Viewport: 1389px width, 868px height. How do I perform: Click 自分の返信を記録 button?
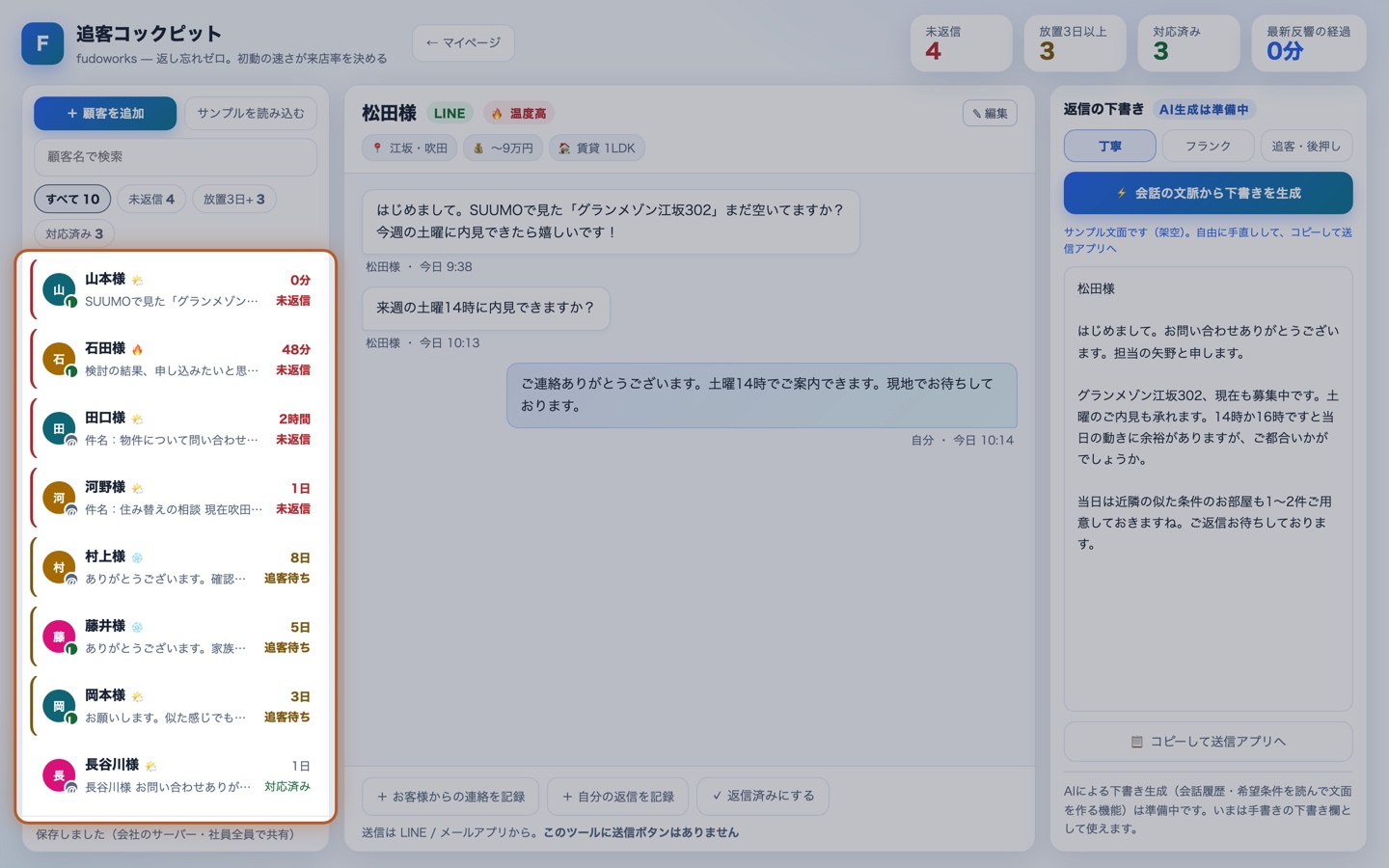pyautogui.click(x=618, y=797)
